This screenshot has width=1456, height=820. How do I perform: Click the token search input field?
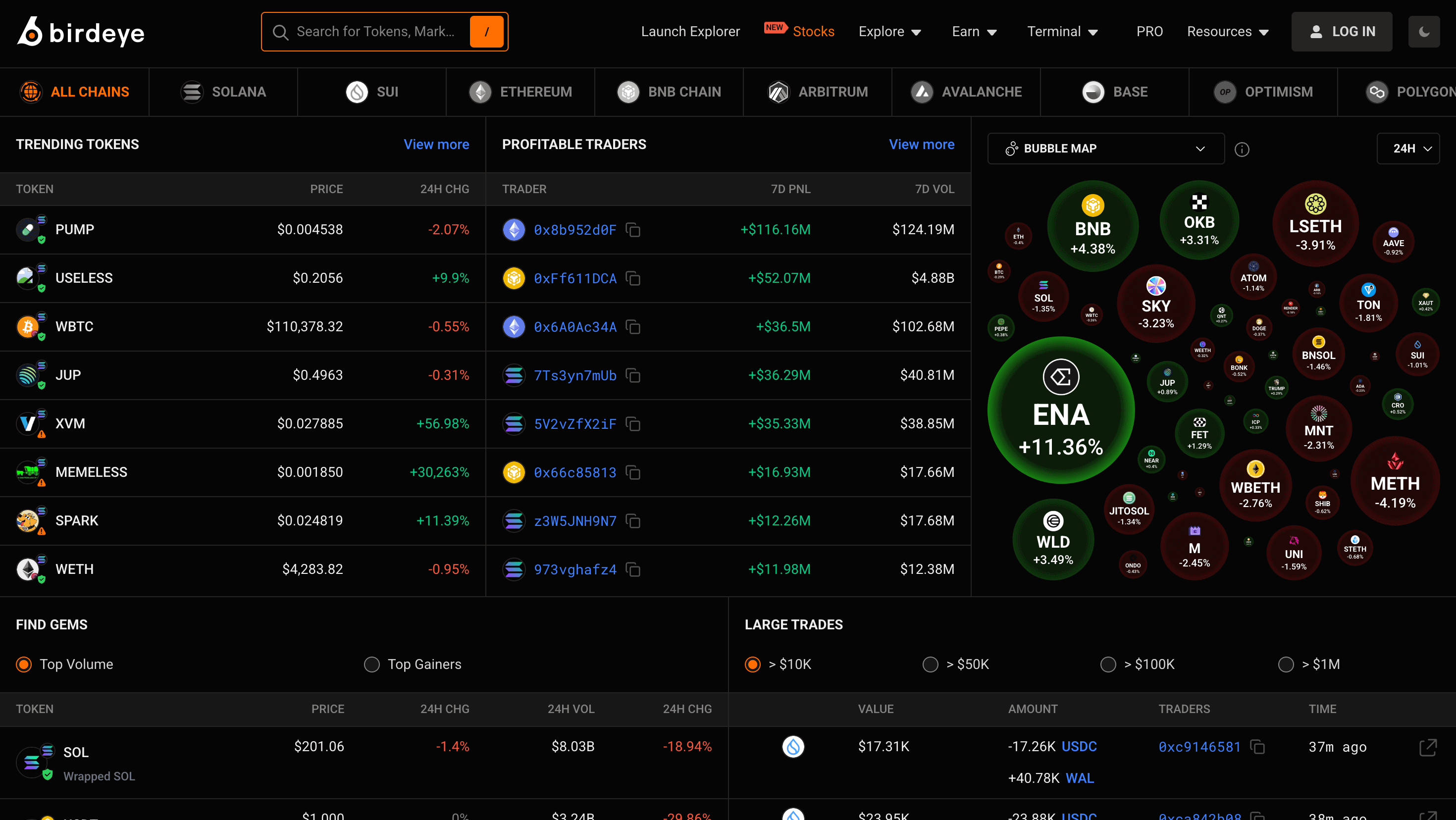click(375, 32)
